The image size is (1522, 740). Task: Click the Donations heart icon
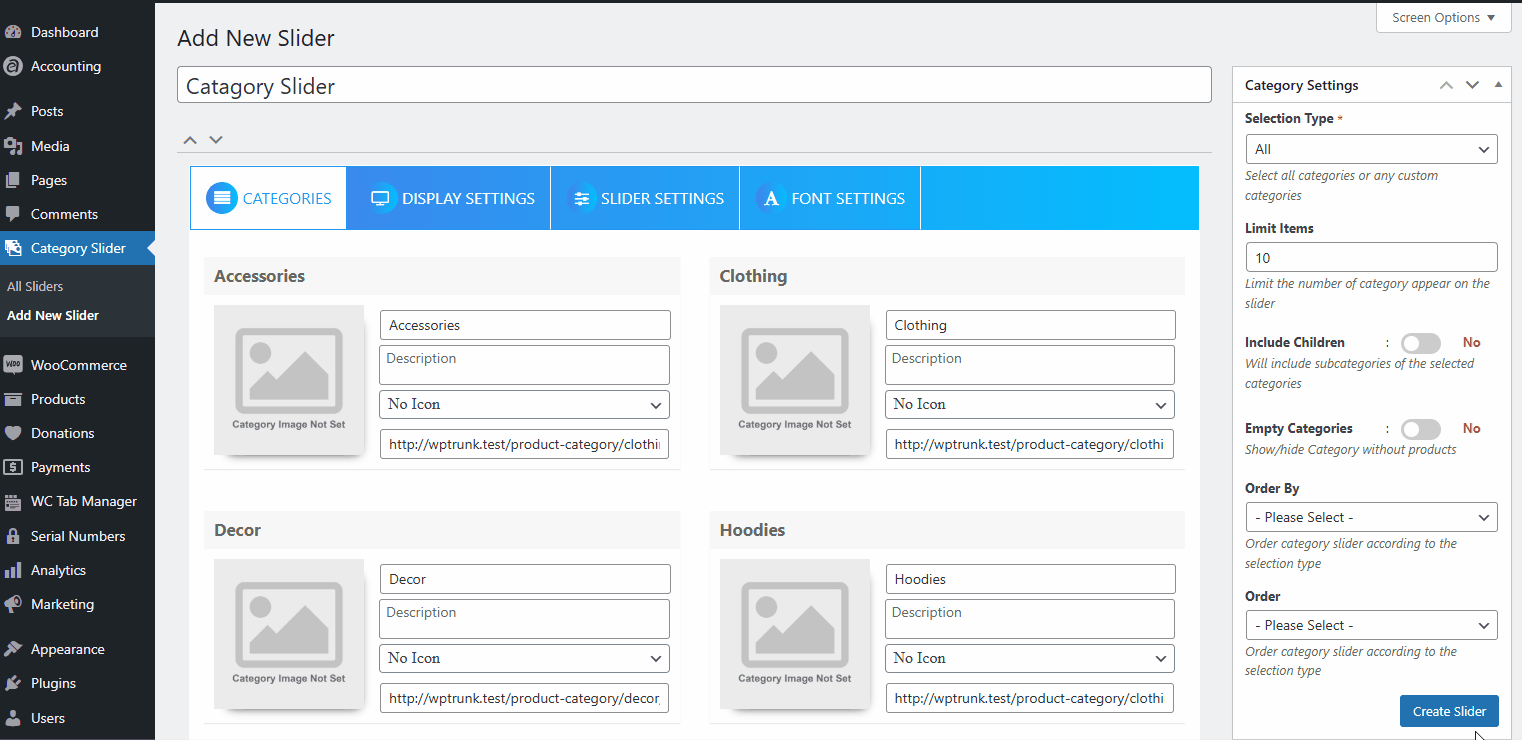tap(13, 433)
